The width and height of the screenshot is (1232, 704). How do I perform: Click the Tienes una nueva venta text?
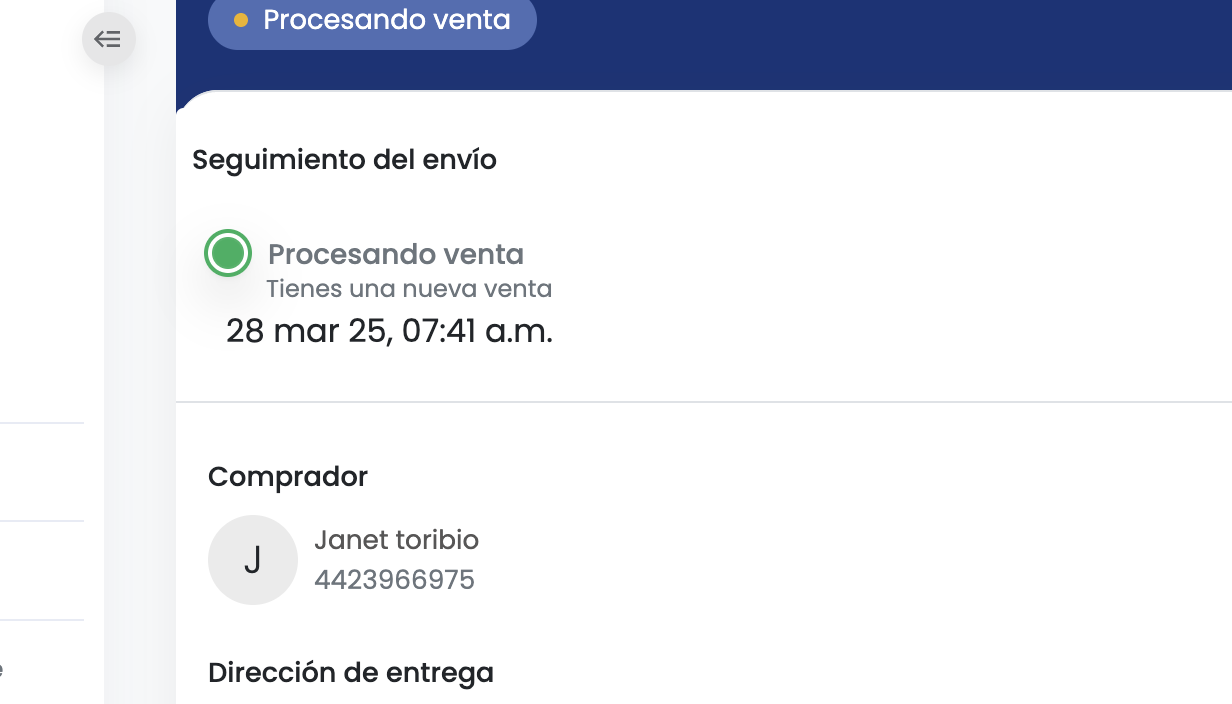point(409,289)
